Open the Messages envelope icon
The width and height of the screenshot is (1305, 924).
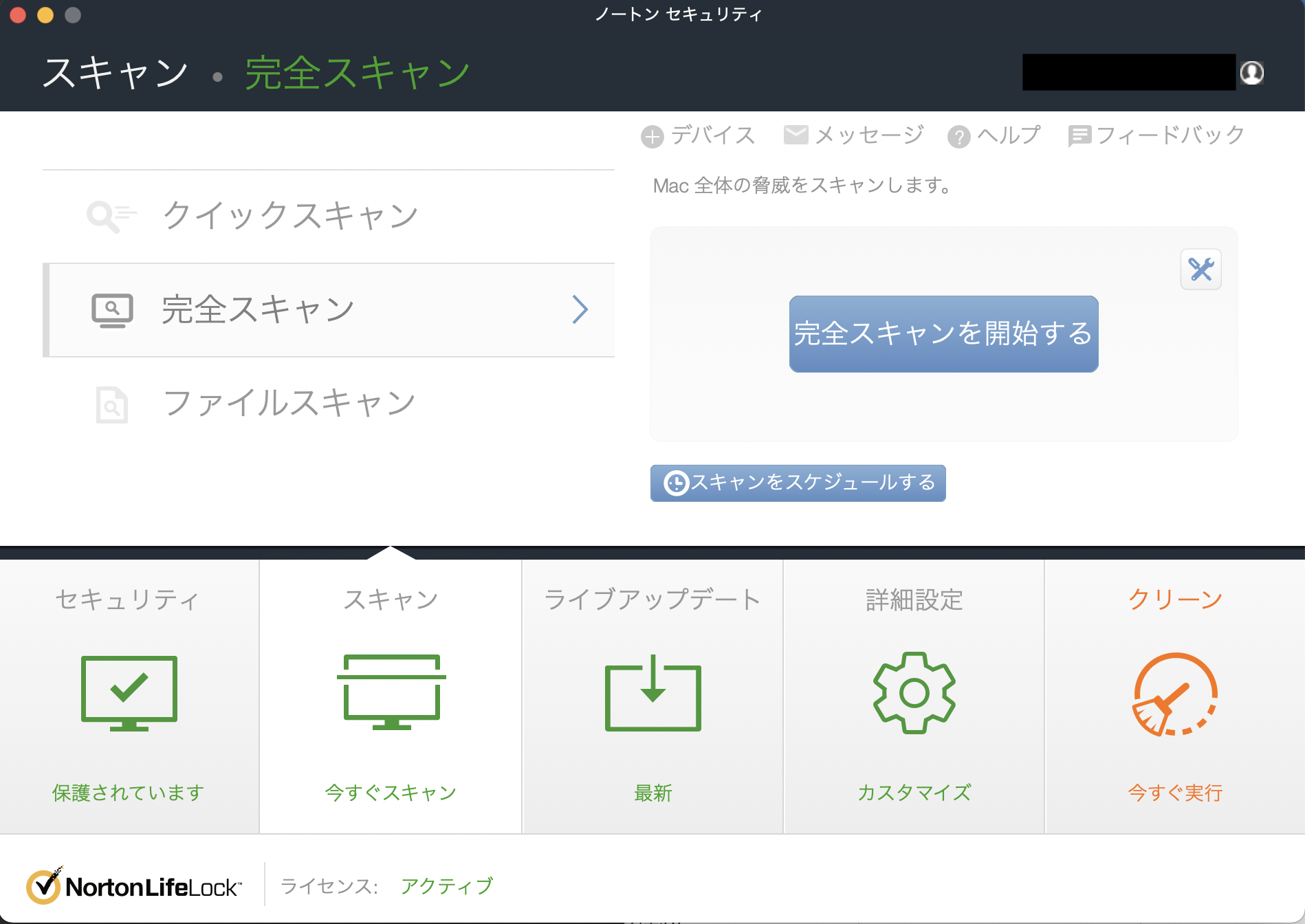(x=796, y=135)
